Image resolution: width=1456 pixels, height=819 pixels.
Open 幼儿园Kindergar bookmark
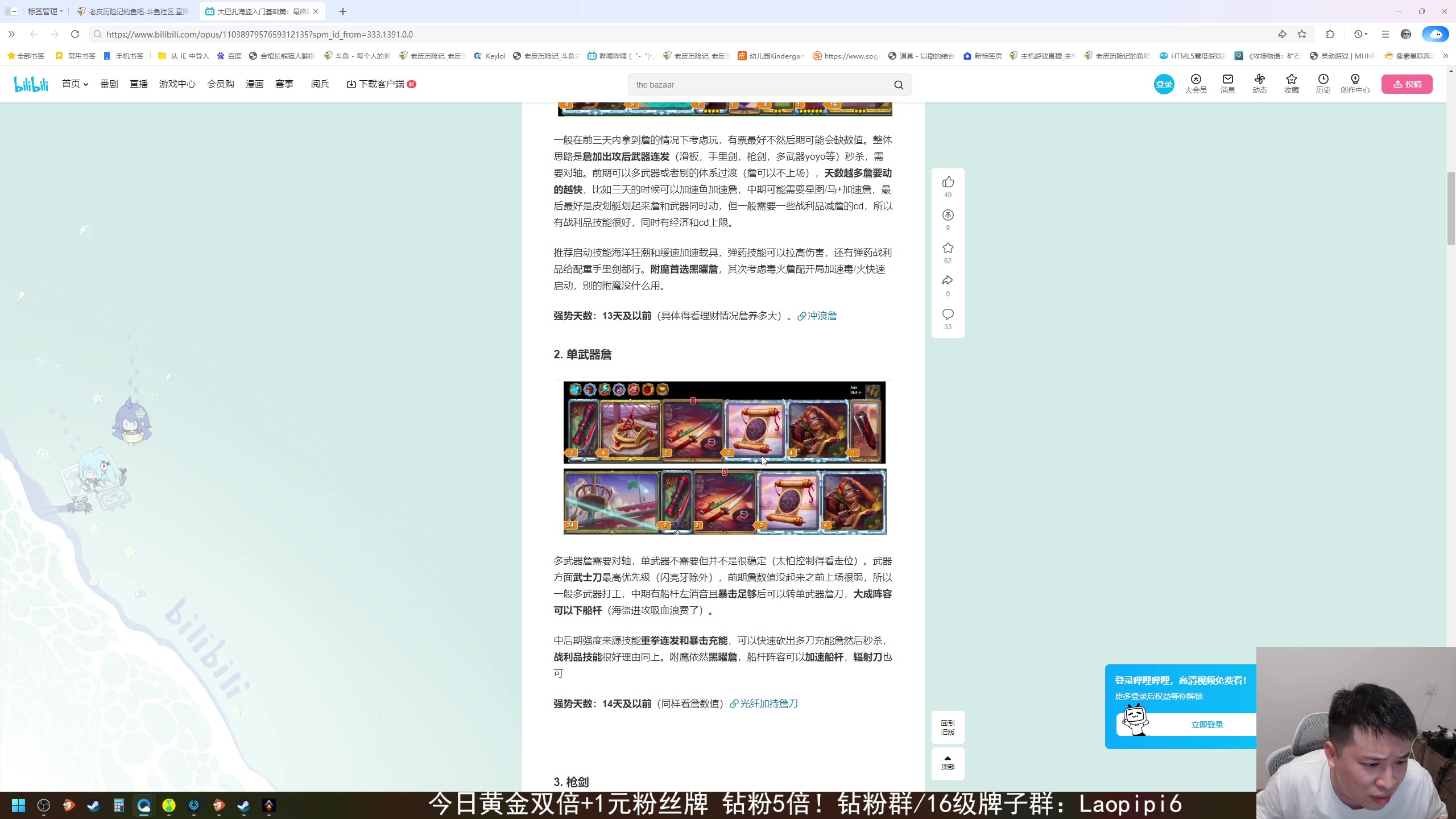771,56
